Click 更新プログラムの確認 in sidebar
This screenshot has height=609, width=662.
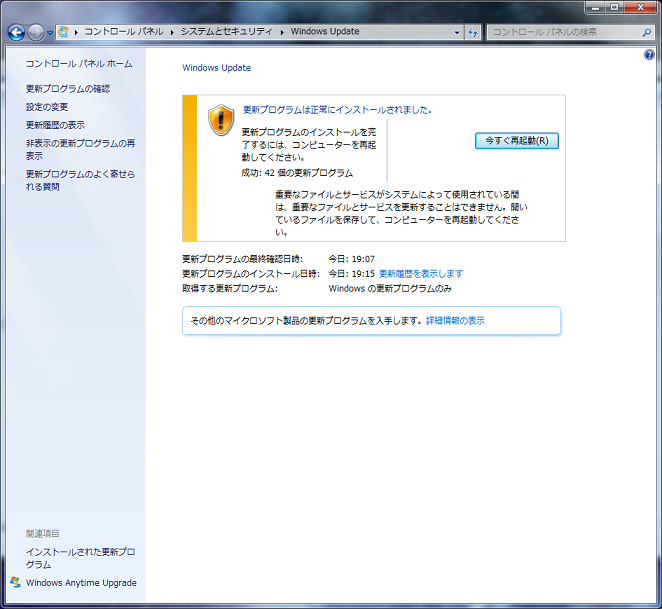tap(68, 89)
